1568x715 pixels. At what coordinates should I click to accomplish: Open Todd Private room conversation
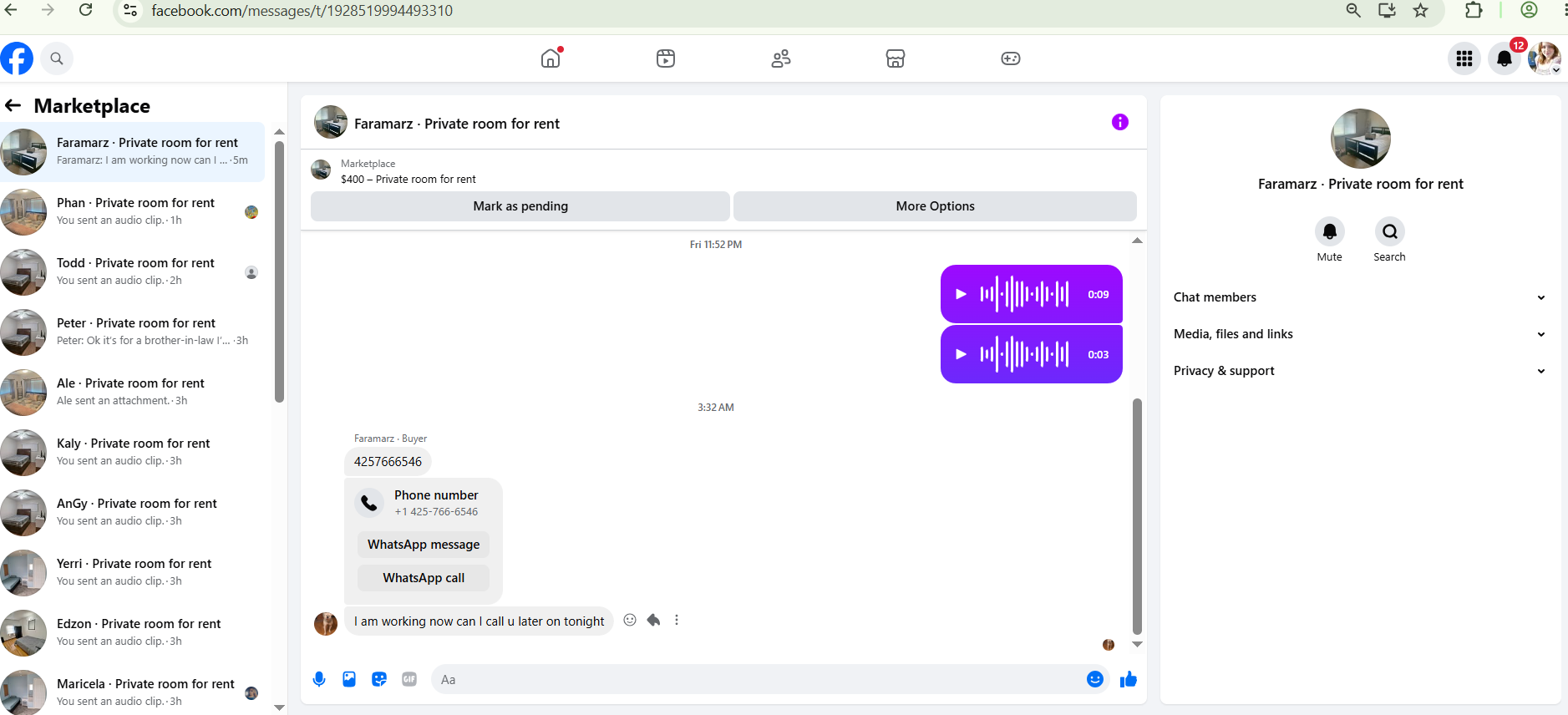point(132,271)
